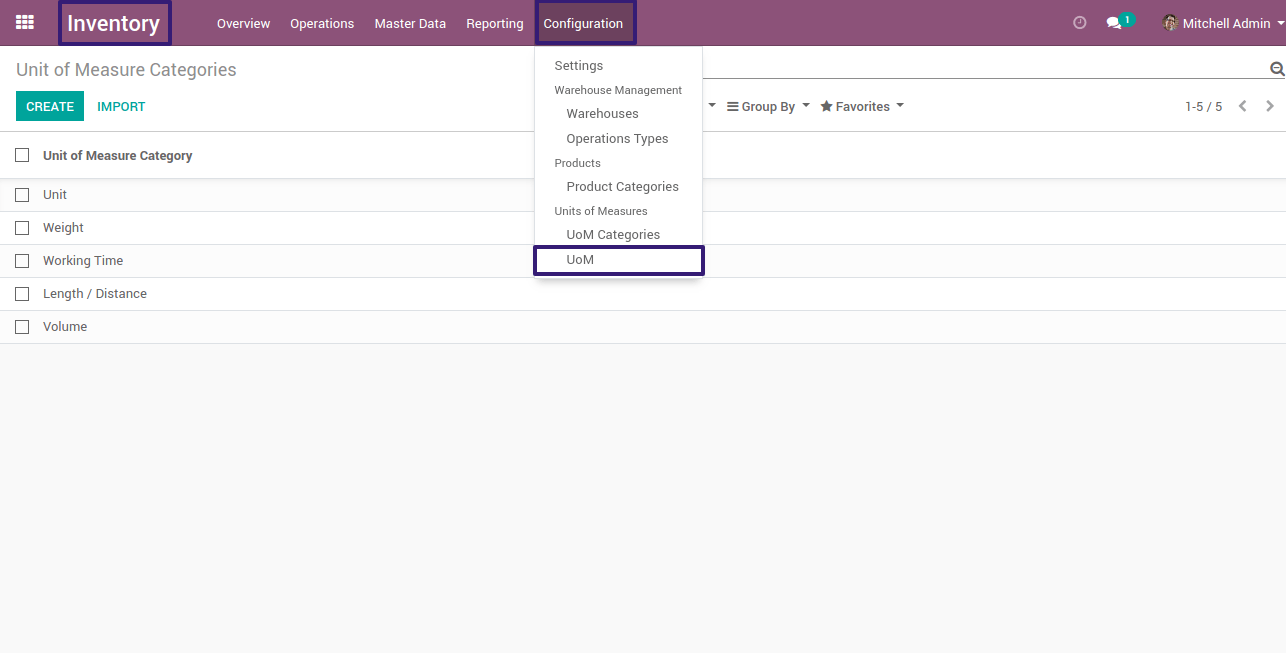
Task: Click Mitchell Admin avatar picture
Action: click(x=1170, y=23)
